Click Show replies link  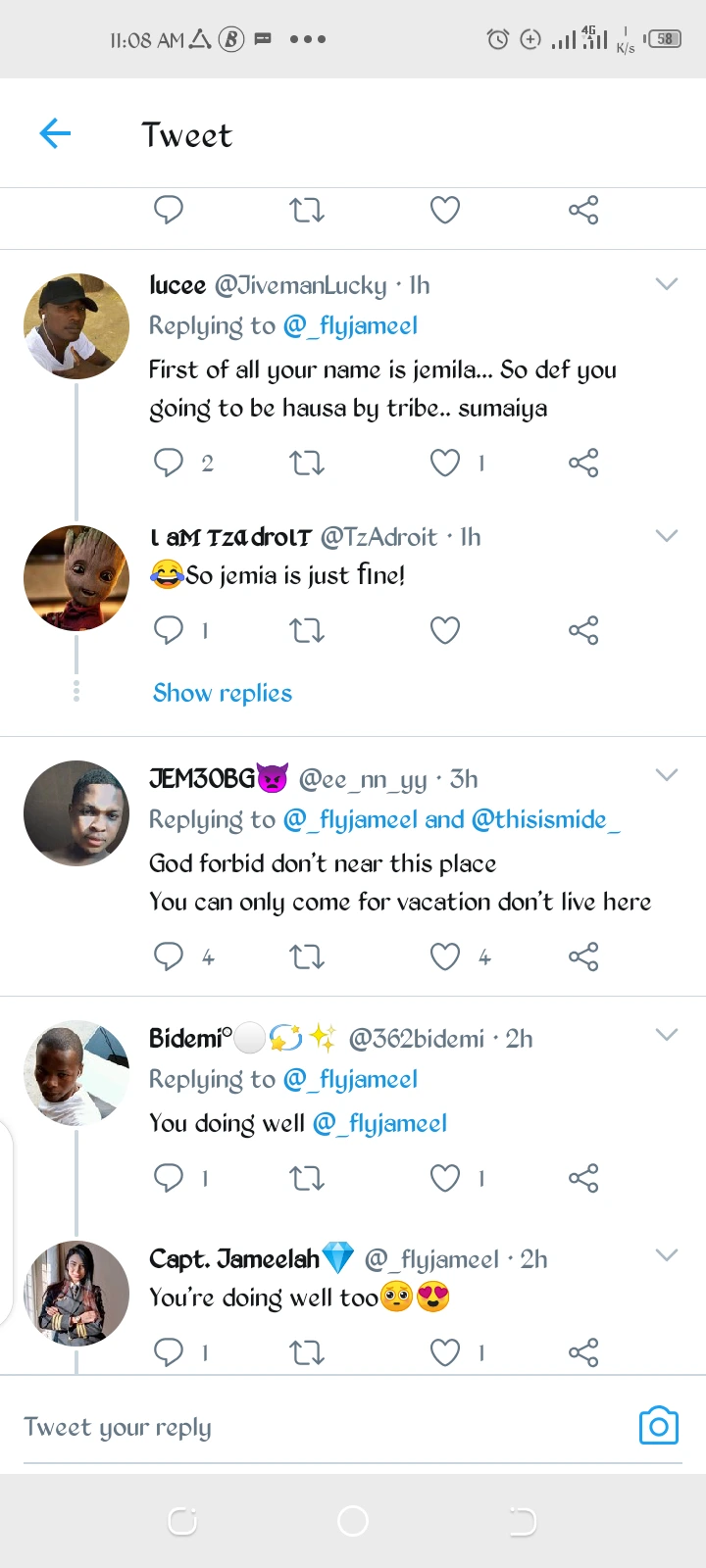point(223,693)
